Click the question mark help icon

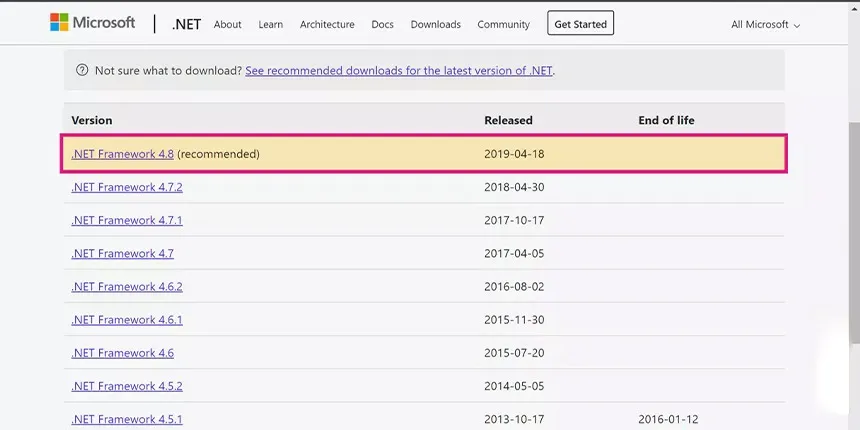point(82,70)
